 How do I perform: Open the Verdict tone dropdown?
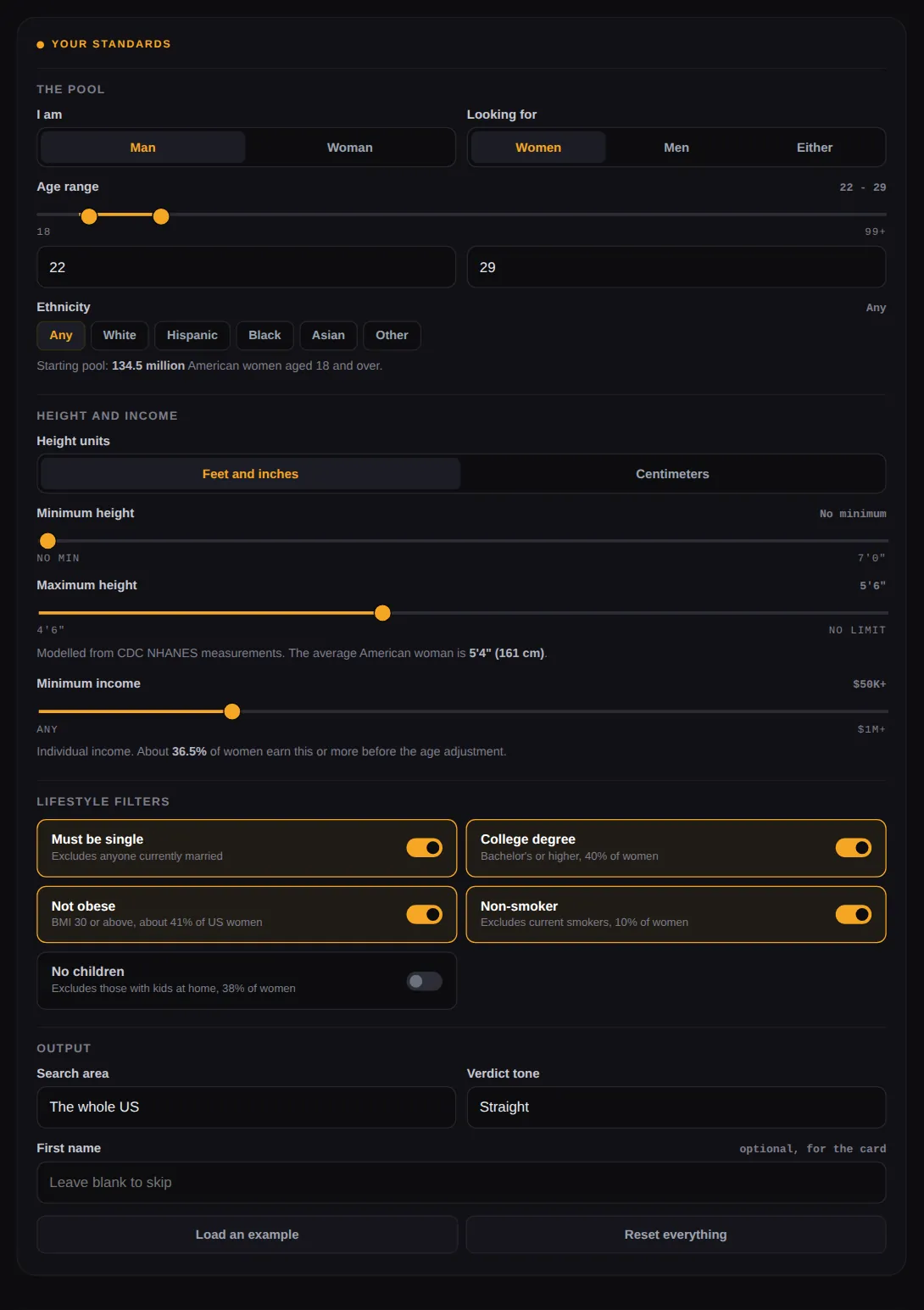pyautogui.click(x=676, y=1107)
